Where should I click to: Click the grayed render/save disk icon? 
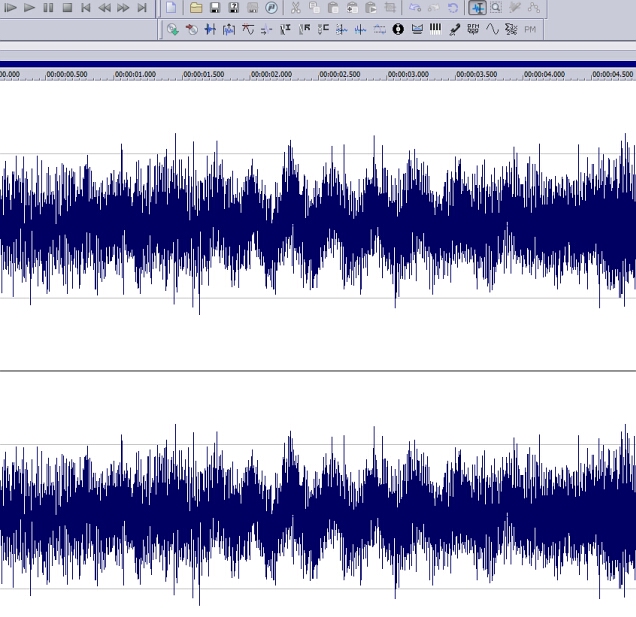(252, 8)
